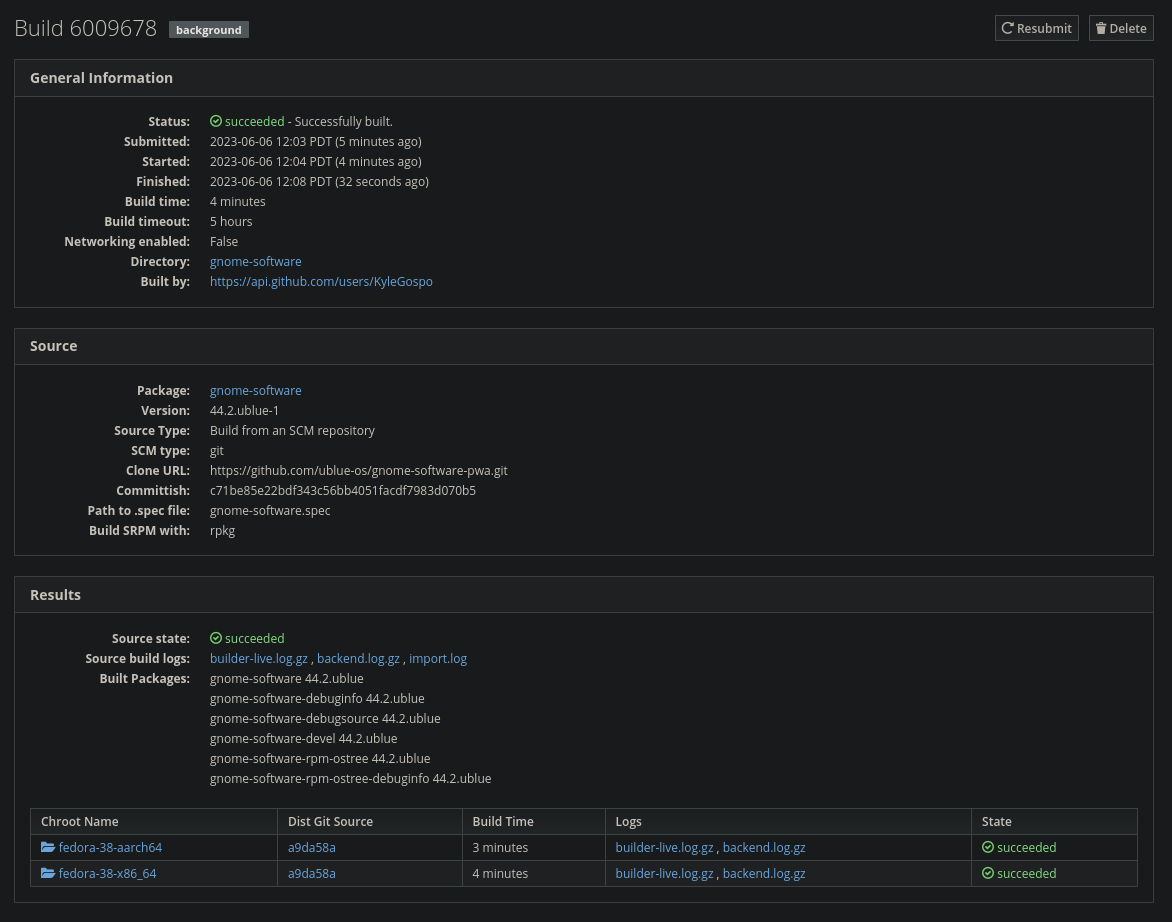The height and width of the screenshot is (922, 1172).
Task: Open backend.log.gz for fedora-38-x86_64
Action: pyautogui.click(x=764, y=873)
